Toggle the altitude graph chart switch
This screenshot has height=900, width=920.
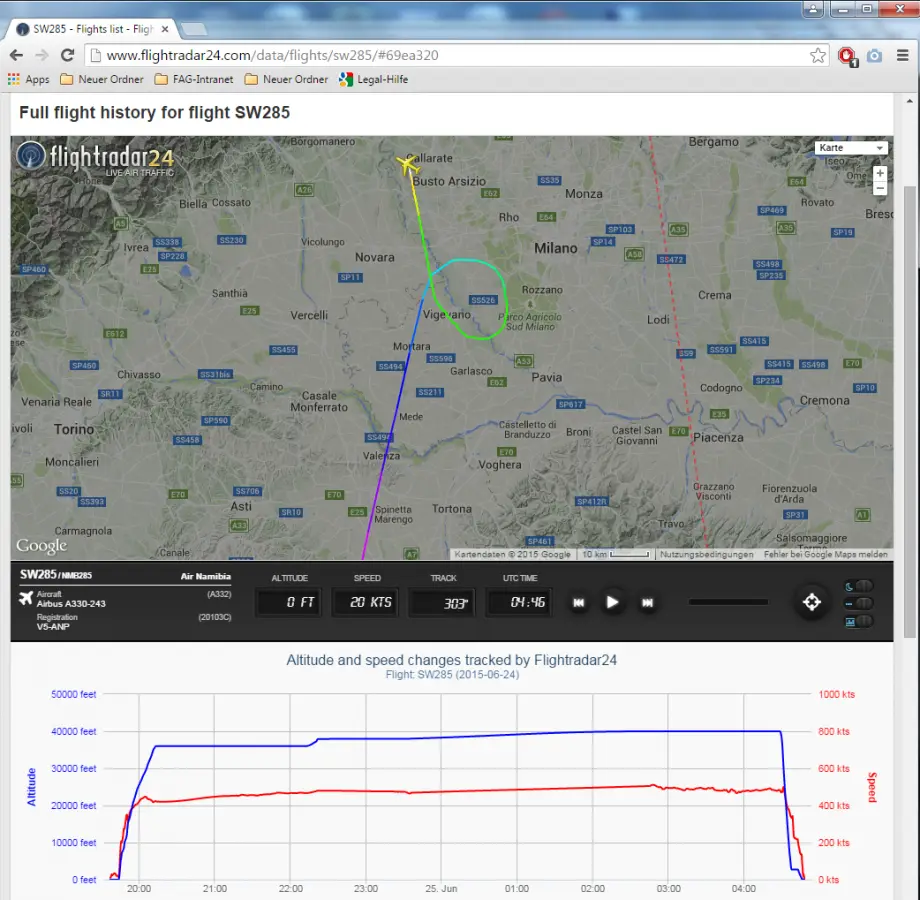[x=859, y=621]
